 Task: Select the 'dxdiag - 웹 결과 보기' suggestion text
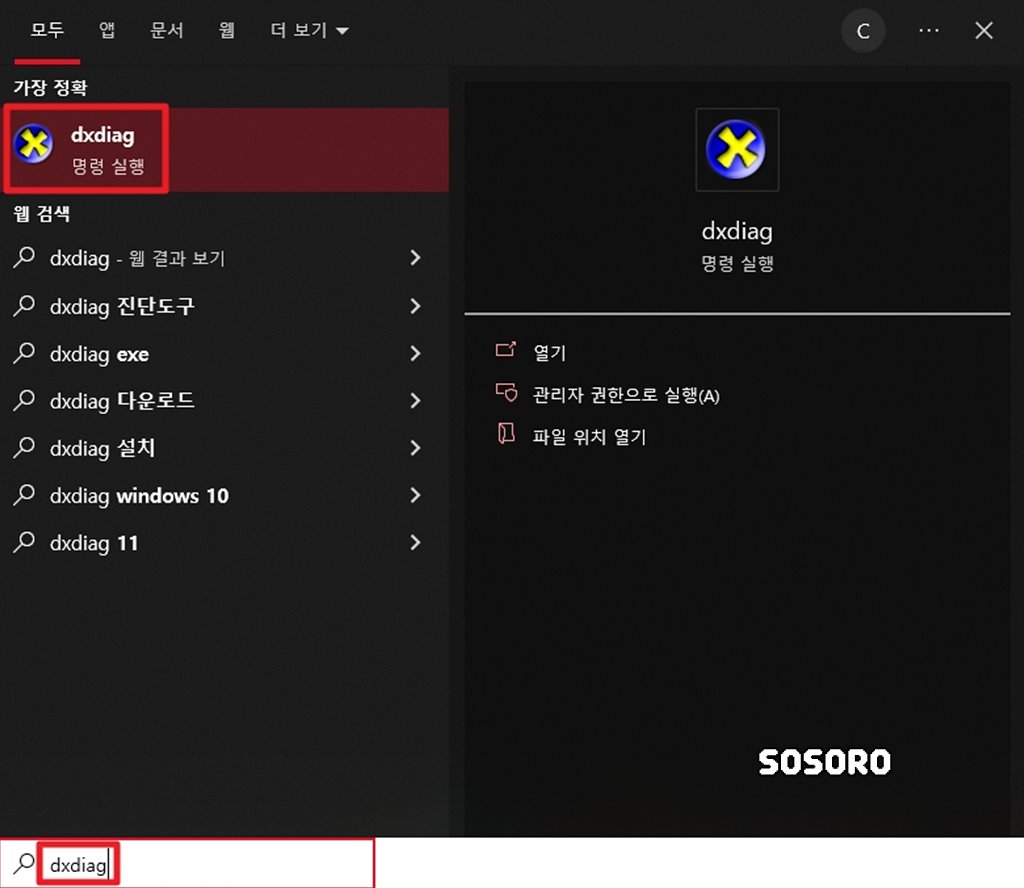137,259
